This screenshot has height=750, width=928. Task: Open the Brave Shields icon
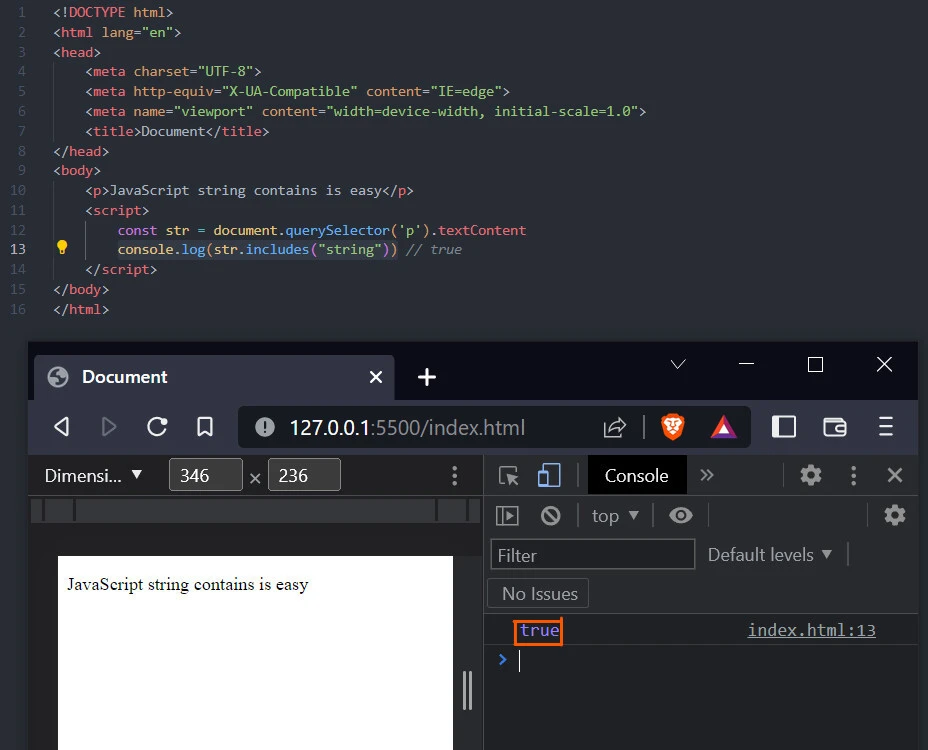point(672,426)
